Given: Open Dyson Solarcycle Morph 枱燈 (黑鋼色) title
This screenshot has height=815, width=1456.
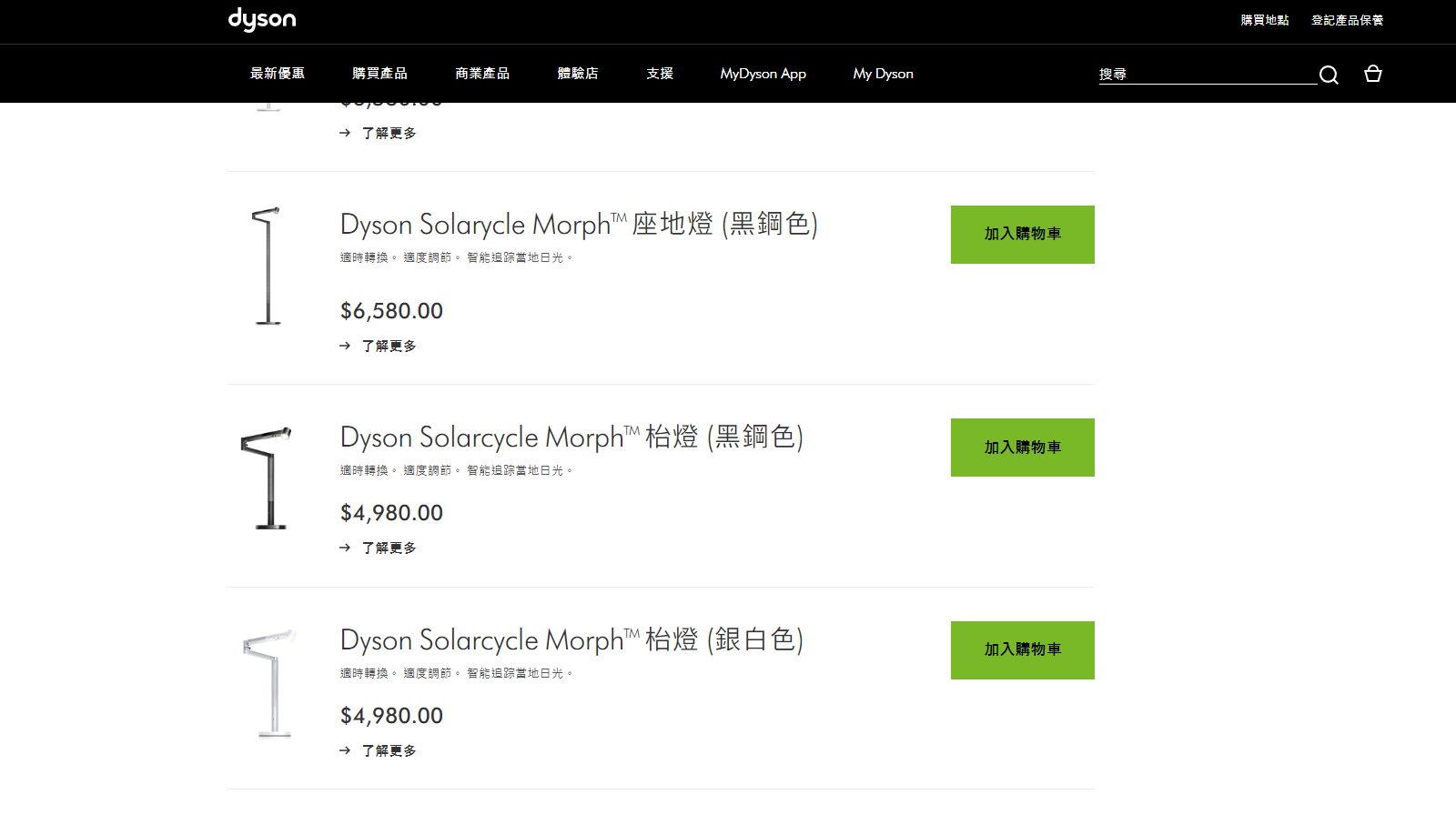Looking at the screenshot, I should [571, 438].
